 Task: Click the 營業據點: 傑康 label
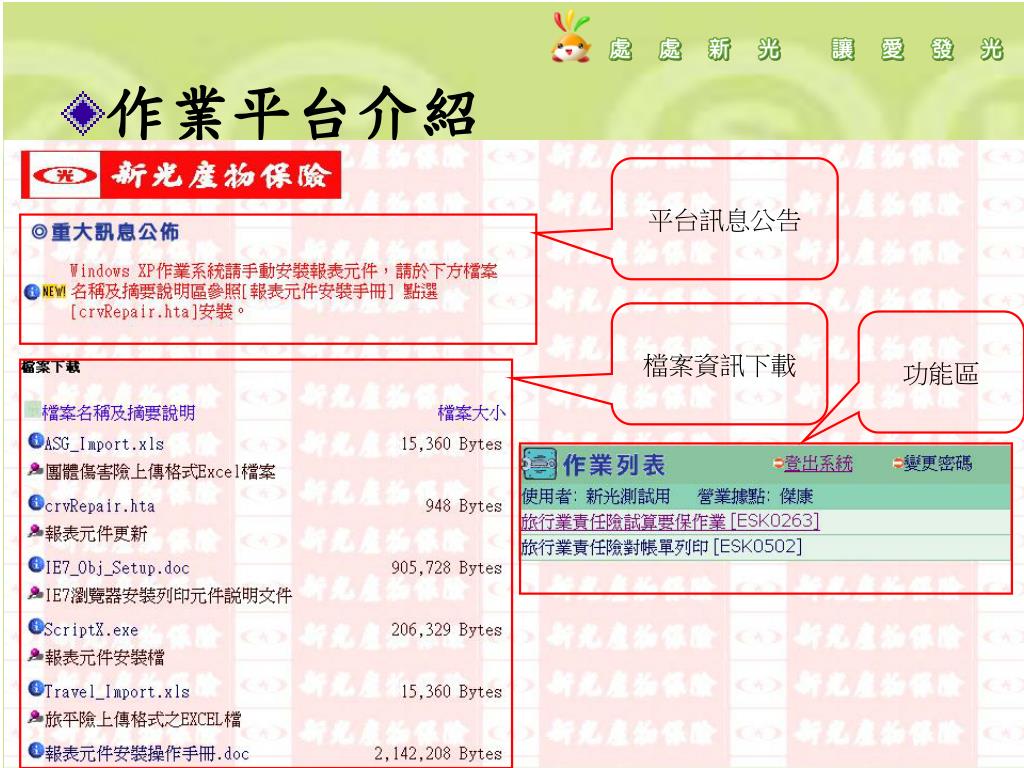click(x=755, y=496)
